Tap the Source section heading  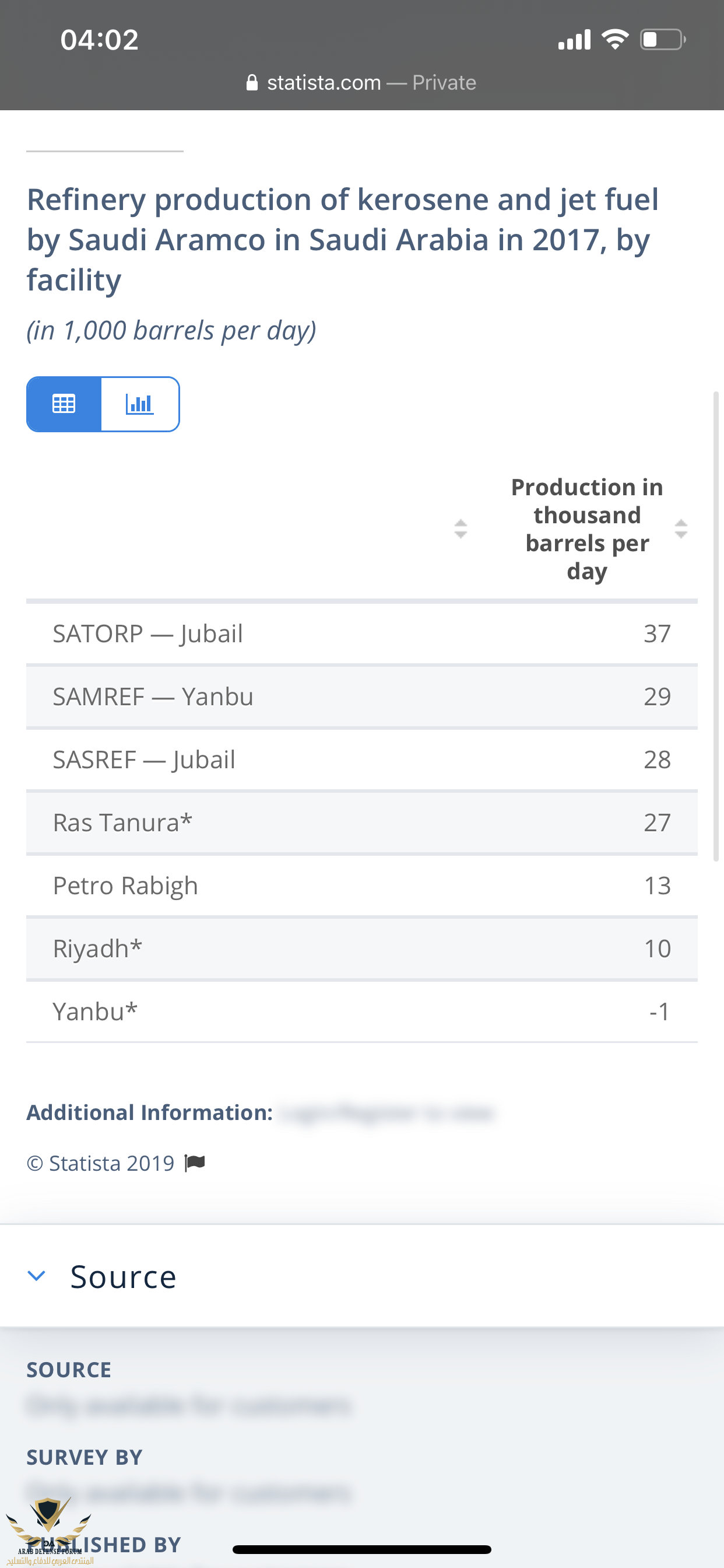click(x=123, y=1277)
